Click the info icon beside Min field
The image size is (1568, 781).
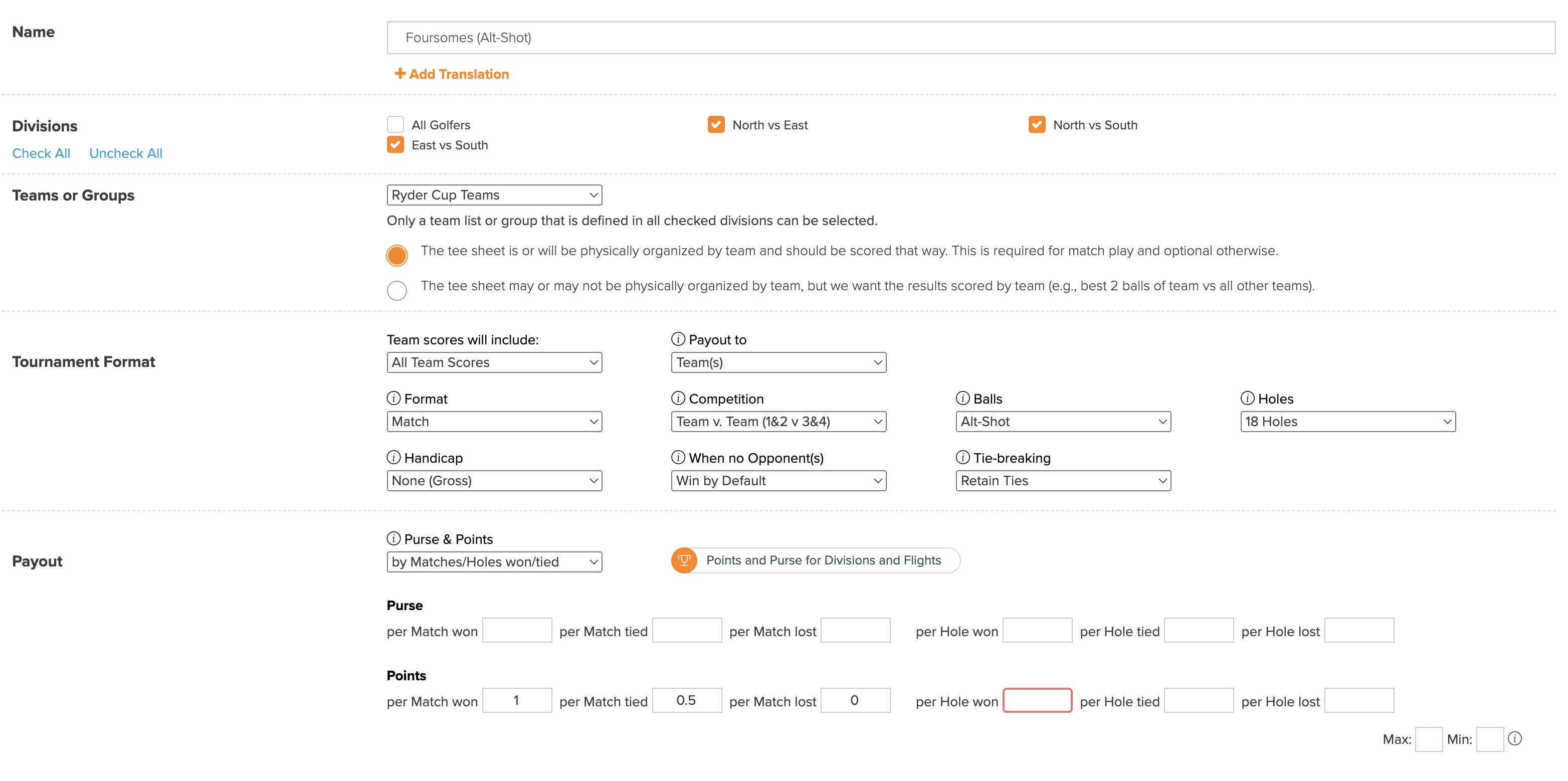[x=1514, y=738]
